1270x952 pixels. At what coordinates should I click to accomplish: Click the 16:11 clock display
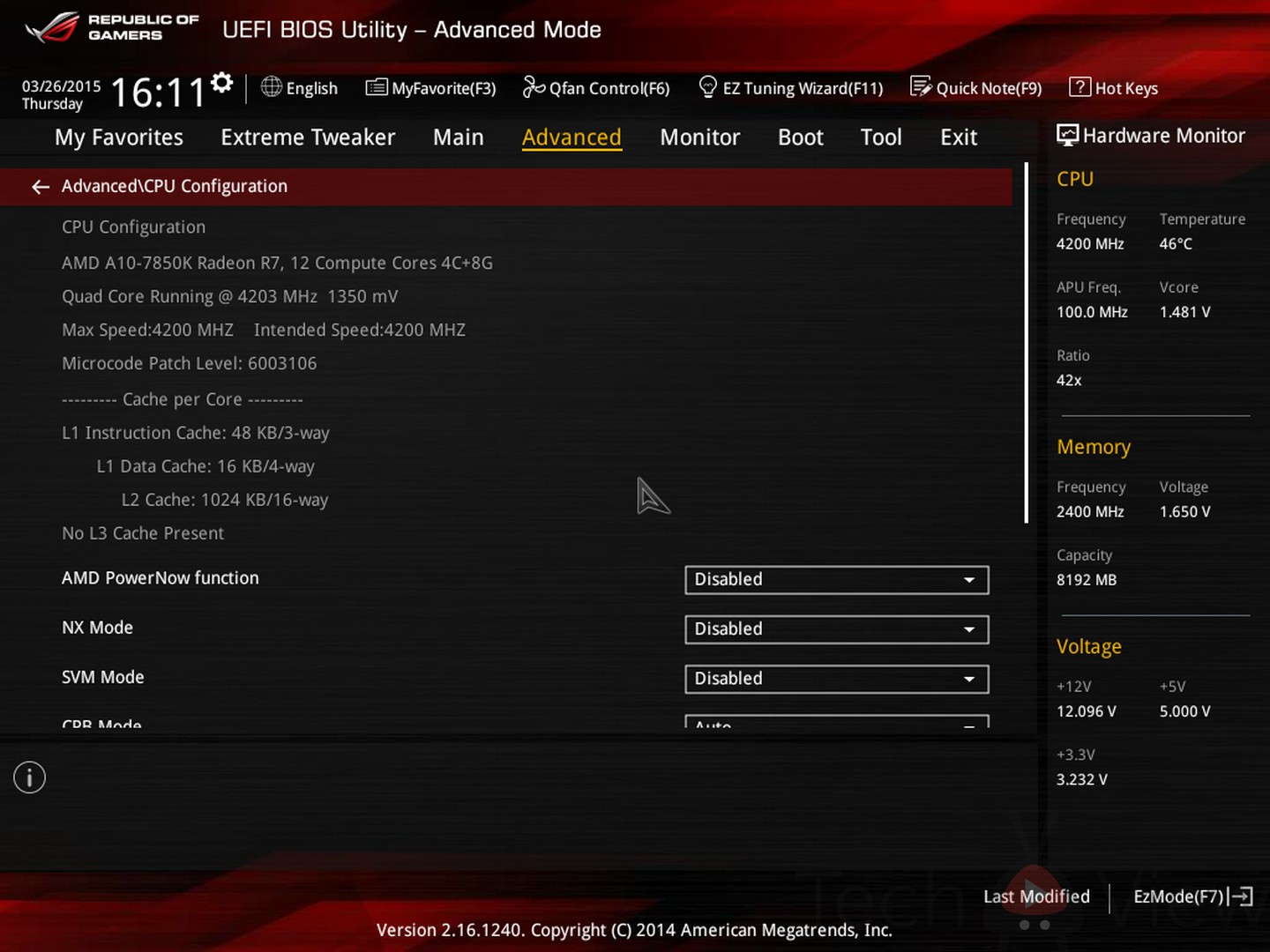159,93
